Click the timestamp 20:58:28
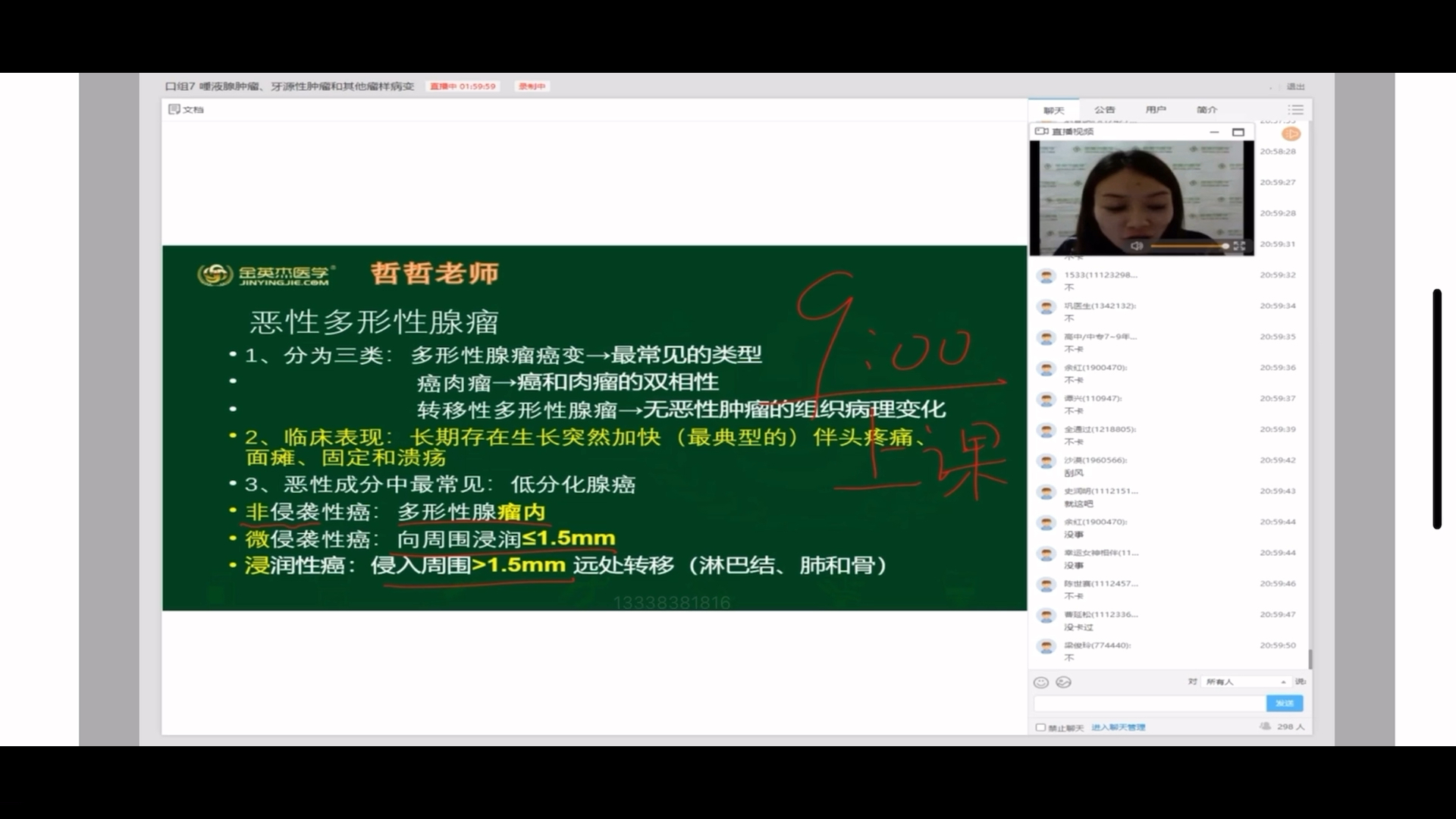Image resolution: width=1456 pixels, height=819 pixels. pyautogui.click(x=1278, y=152)
